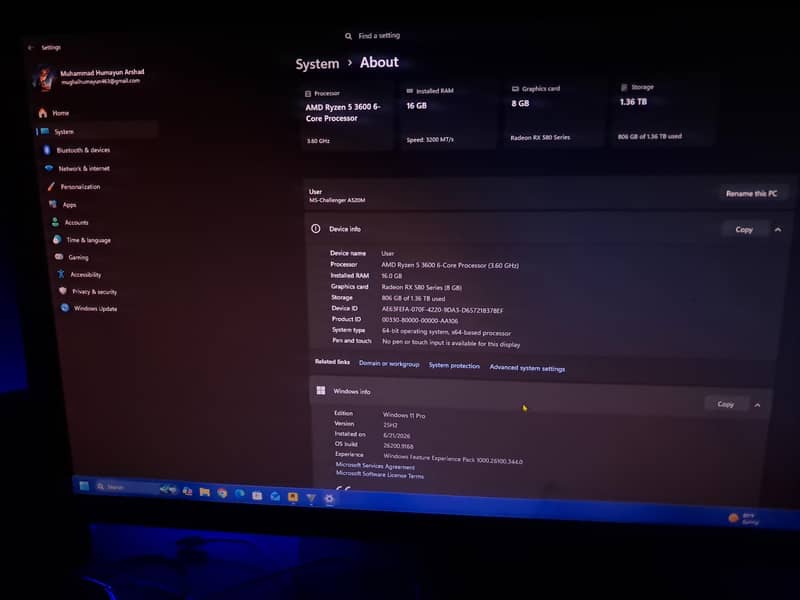Image resolution: width=800 pixels, height=600 pixels.
Task: Click the Time & language globe icon
Action: (x=57, y=239)
